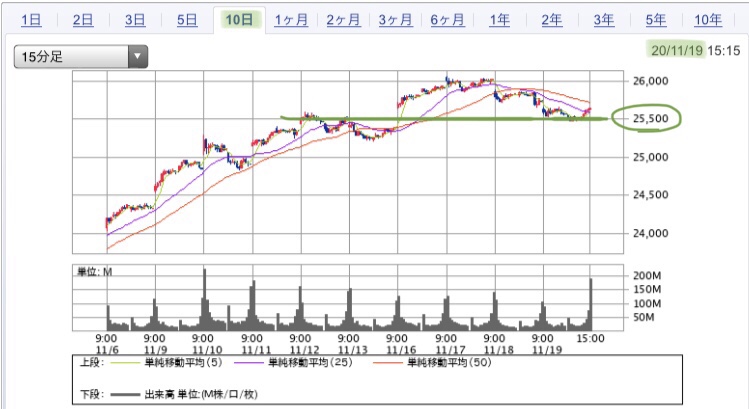Screen dimensions: 749x409
Task: Click the 11/6 opening candlestick on the price chart
Action: point(107,224)
